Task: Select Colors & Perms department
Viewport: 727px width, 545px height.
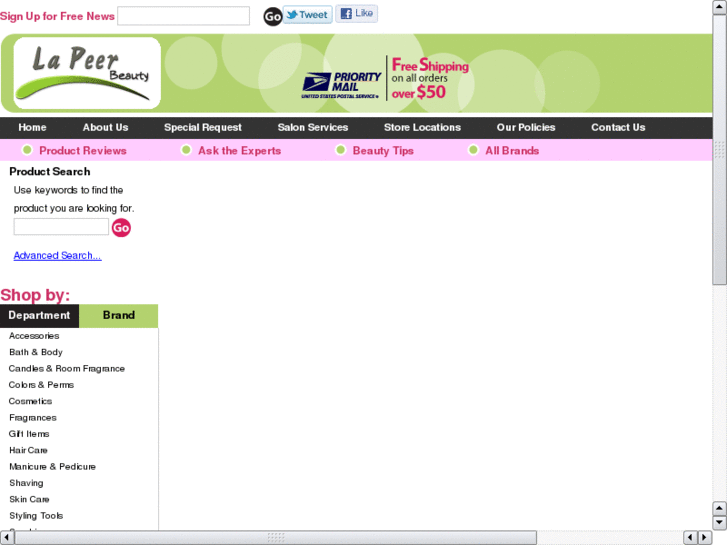Action: click(x=41, y=385)
